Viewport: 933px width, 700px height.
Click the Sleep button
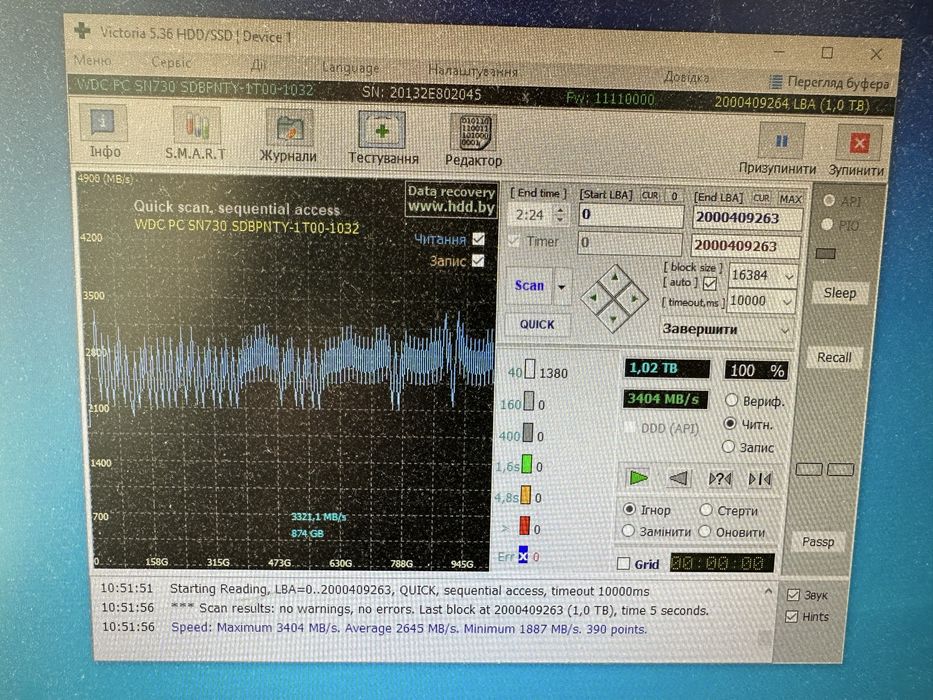[x=840, y=293]
